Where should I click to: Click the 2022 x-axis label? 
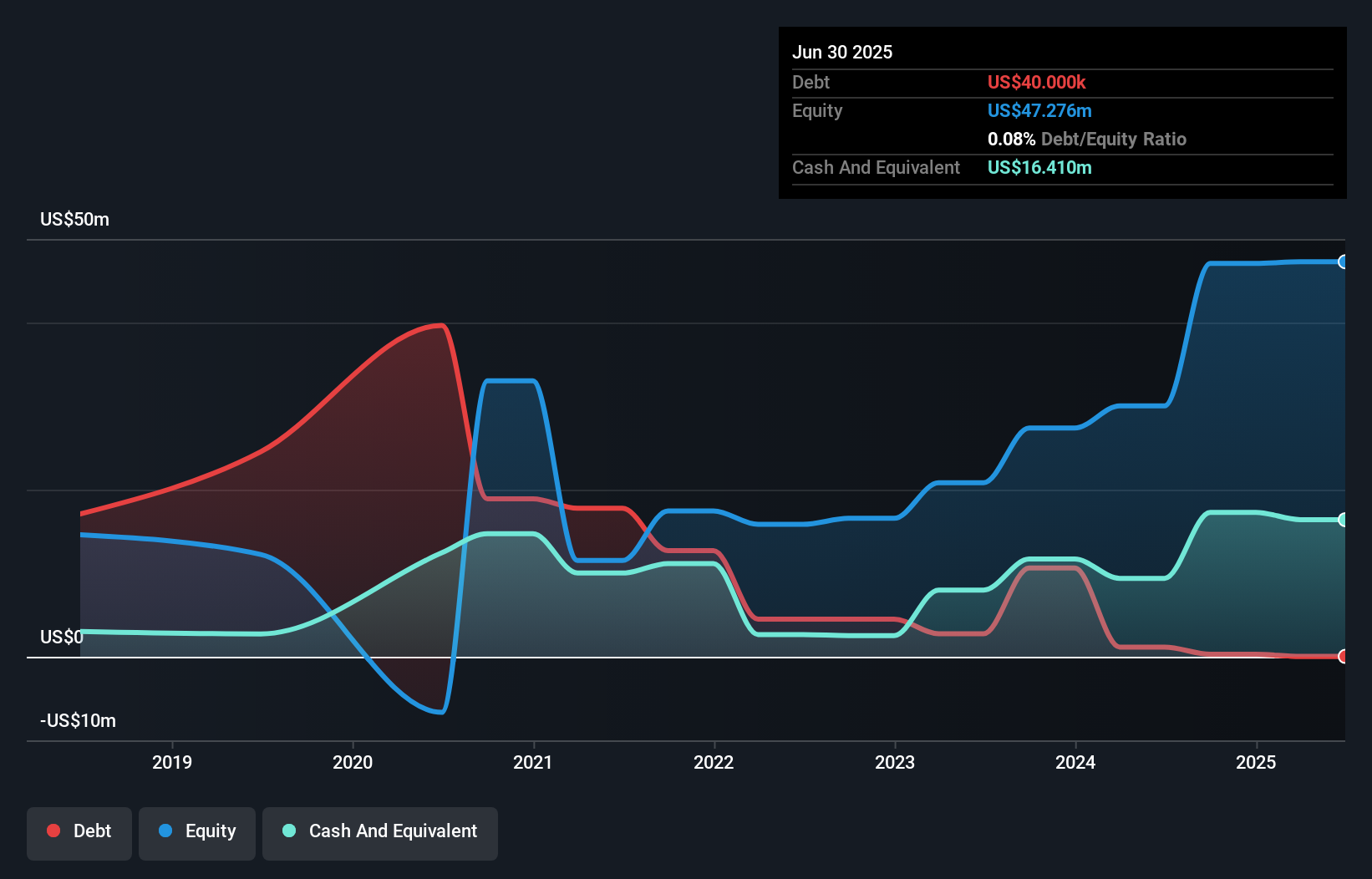(x=714, y=762)
